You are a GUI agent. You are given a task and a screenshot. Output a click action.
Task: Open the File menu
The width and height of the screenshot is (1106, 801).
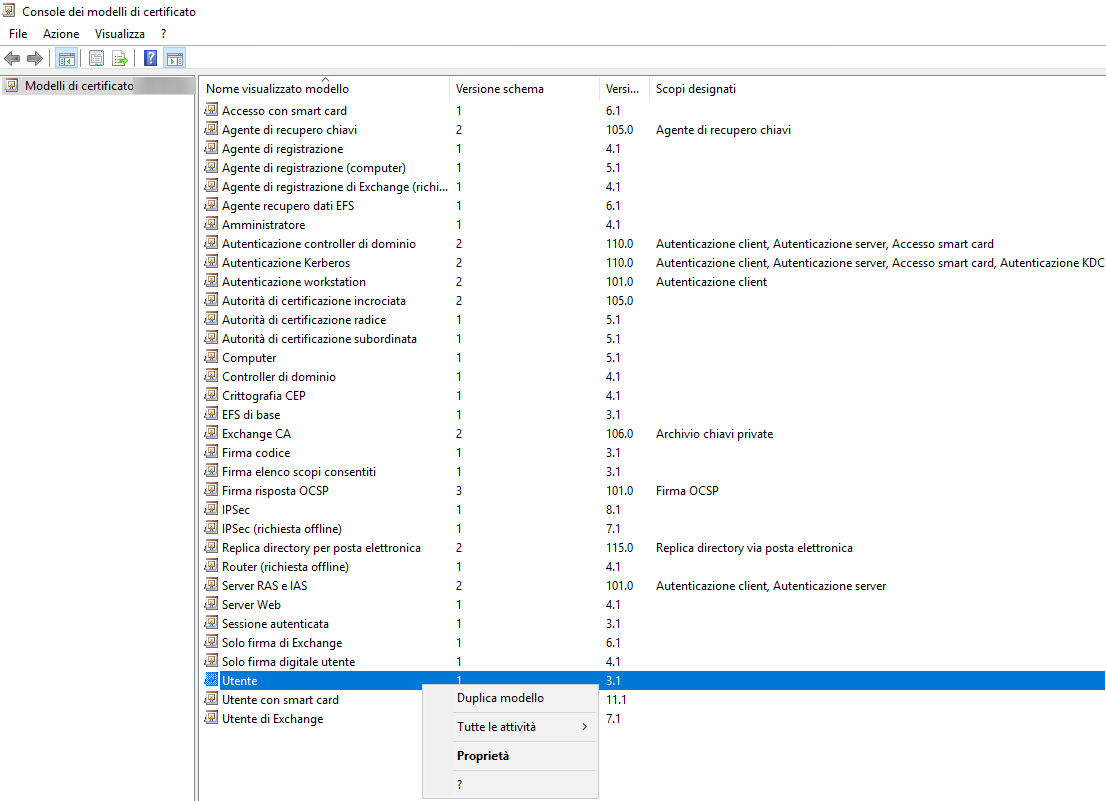(18, 34)
